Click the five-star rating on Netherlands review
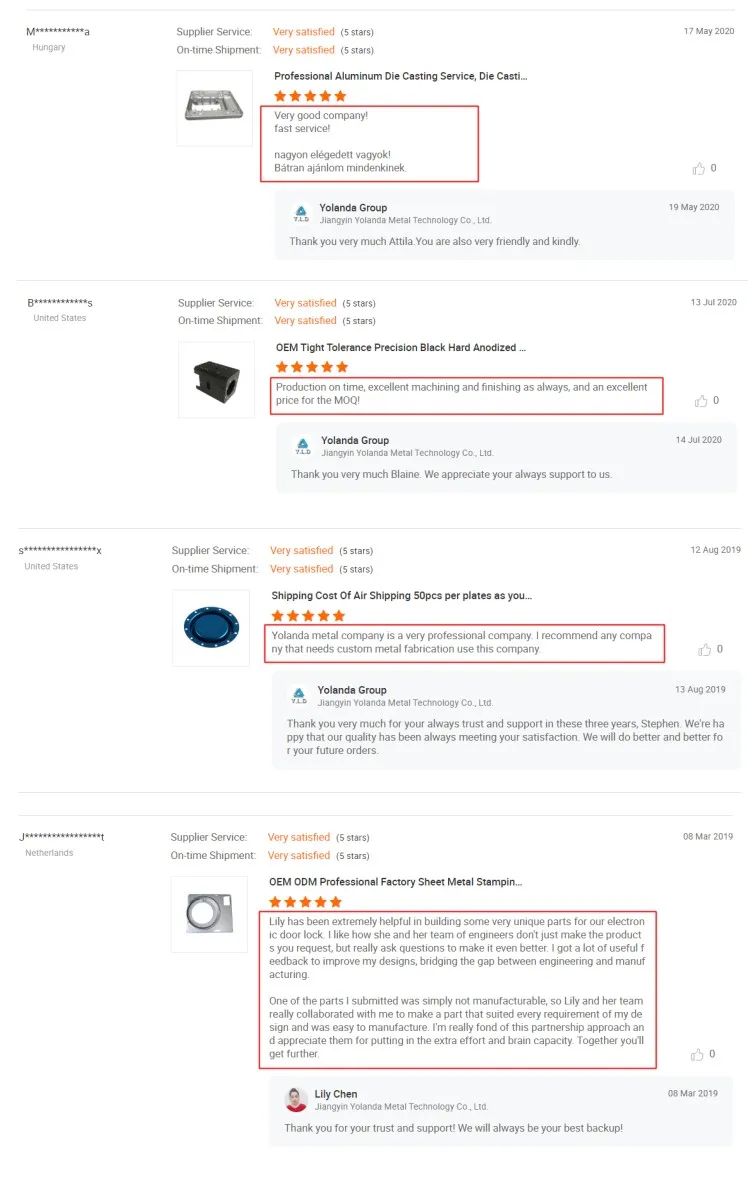This screenshot has height=1200, width=750. click(x=305, y=902)
